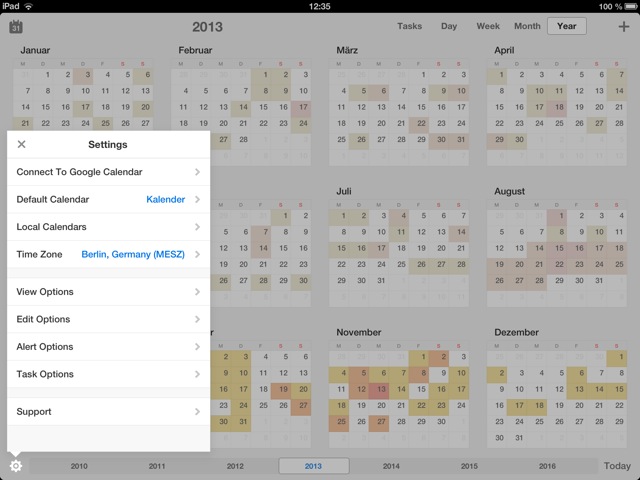
Task: Switch to the Month view tab
Action: click(527, 26)
